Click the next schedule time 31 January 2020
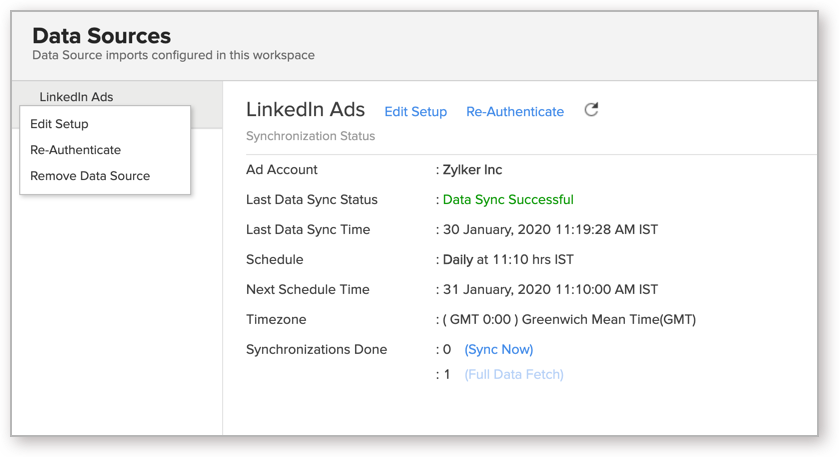Image resolution: width=839 pixels, height=457 pixels. pyautogui.click(x=551, y=290)
